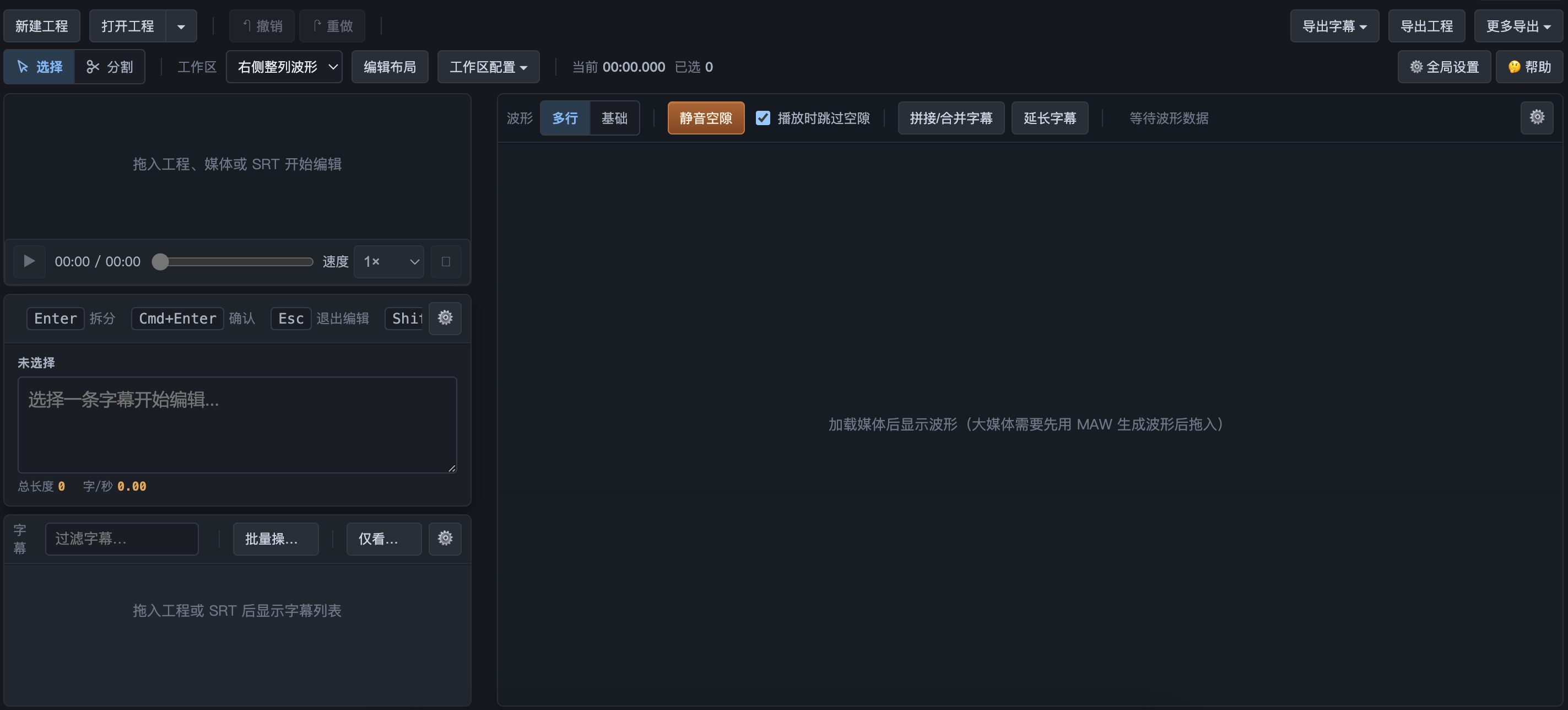Click the square stop button beside speed
Screen dimensions: 1568x710
[x=446, y=261]
